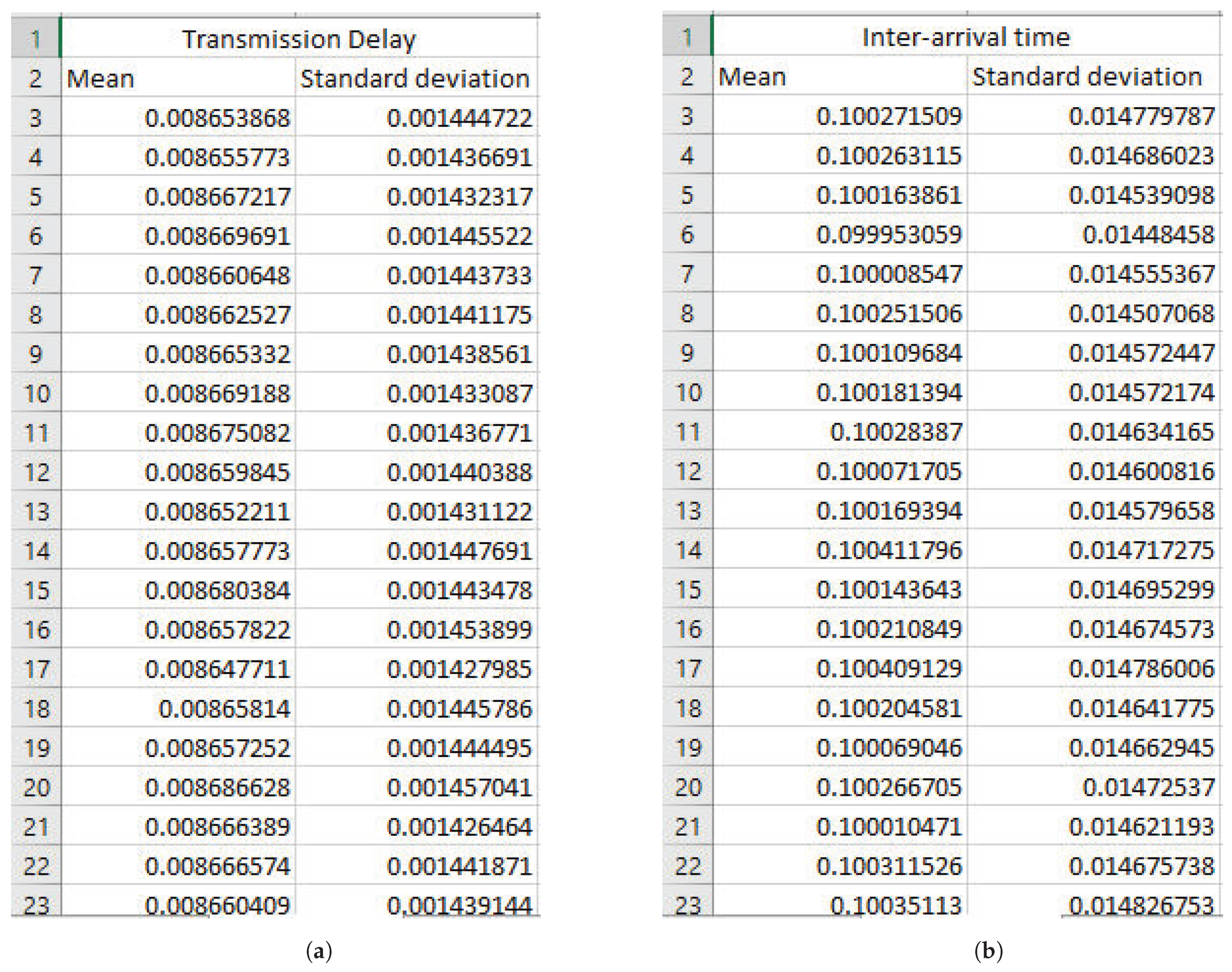This screenshot has width=1232, height=972.
Task: Click cell with value 0.00865814
Action: click(224, 709)
